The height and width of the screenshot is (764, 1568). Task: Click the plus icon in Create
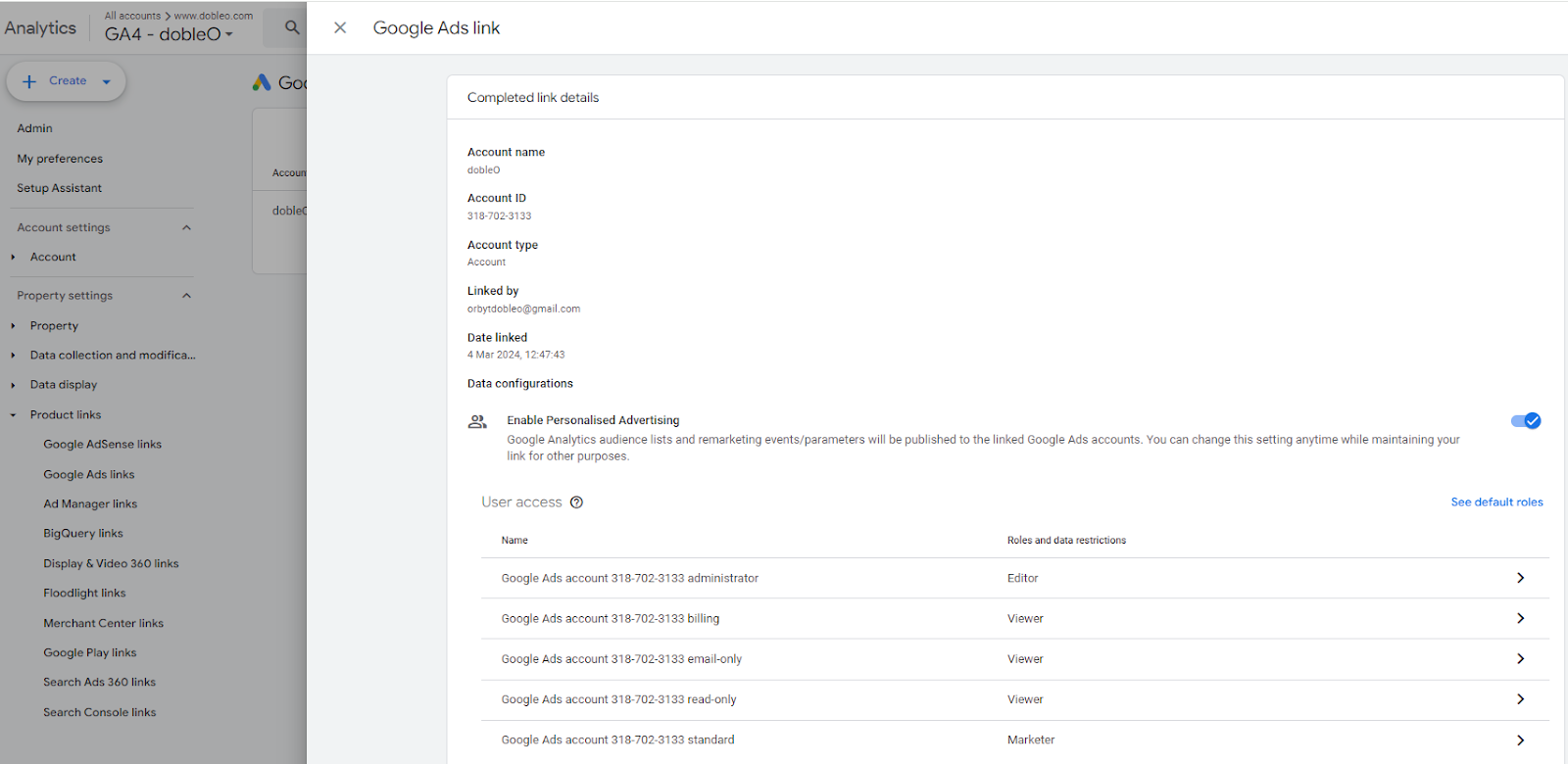(x=29, y=81)
